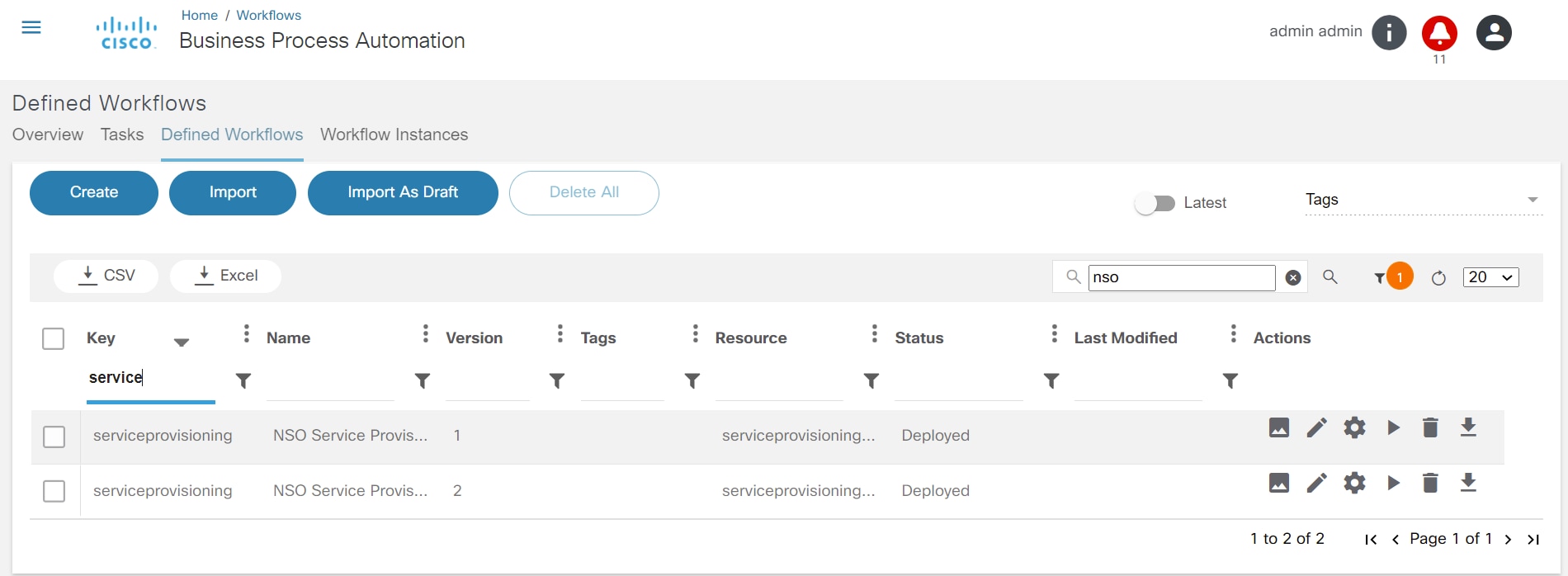Check the version 1 serviceprovisioning row checkbox

pos(54,437)
